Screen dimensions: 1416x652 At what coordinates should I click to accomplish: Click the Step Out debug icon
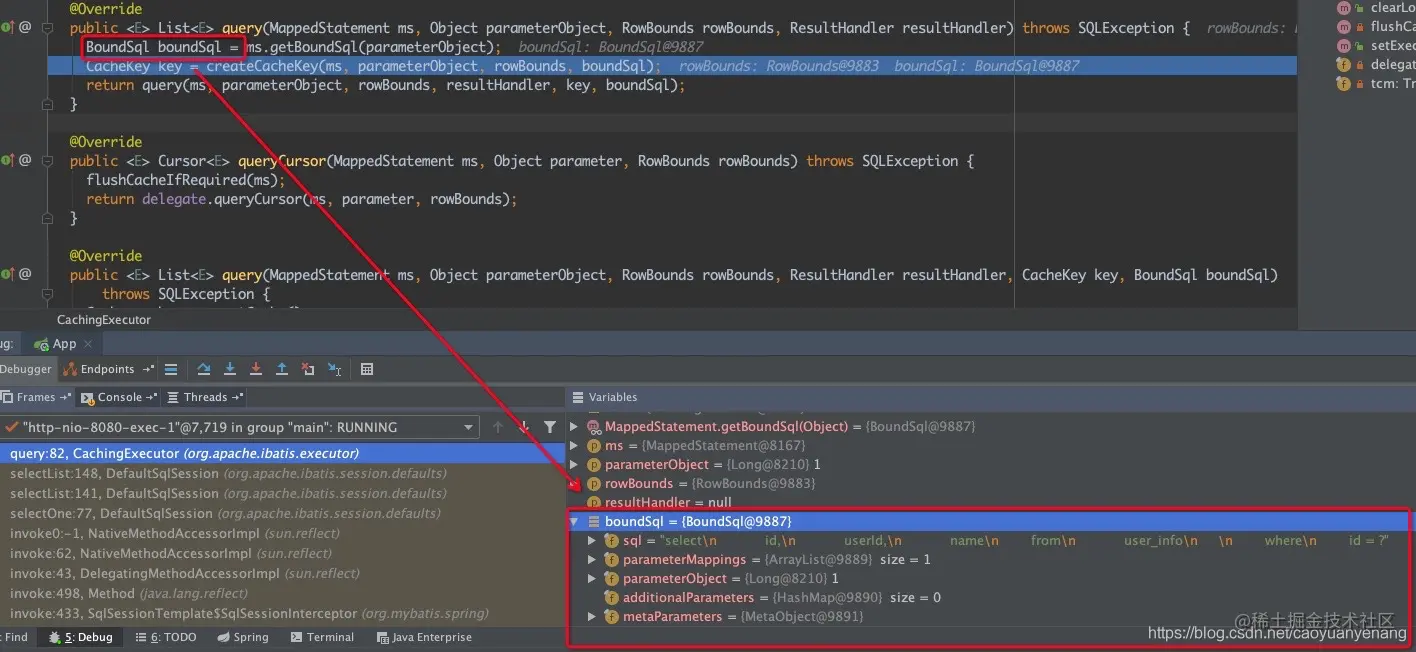click(282, 369)
